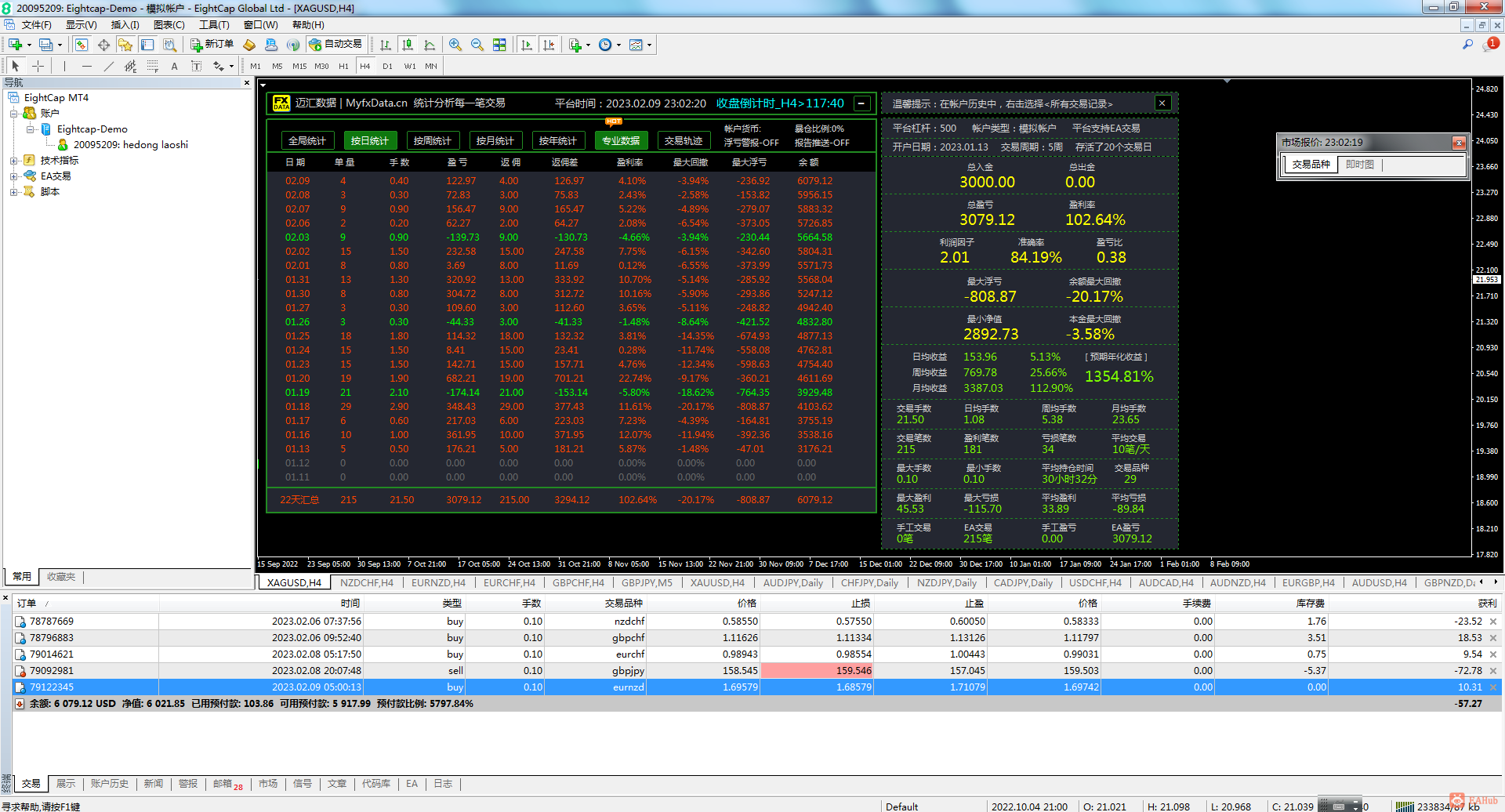Switch to the 即时图 tab in 市场报价
This screenshot has height=812, width=1505.
[1360, 165]
